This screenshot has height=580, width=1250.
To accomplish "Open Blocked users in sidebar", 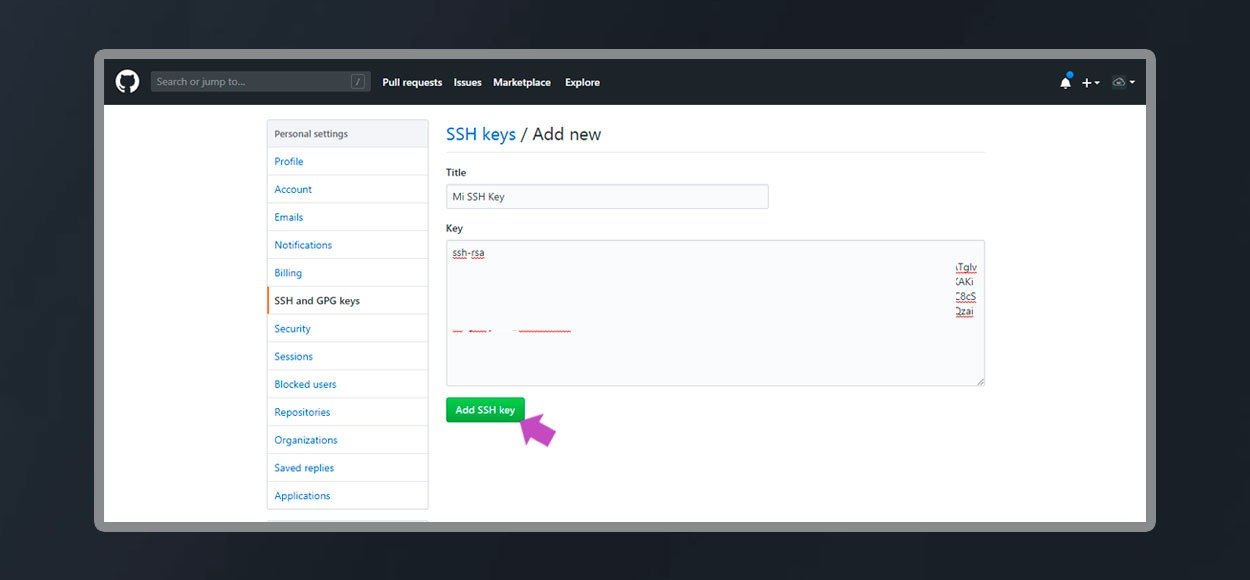I will pos(347,385).
